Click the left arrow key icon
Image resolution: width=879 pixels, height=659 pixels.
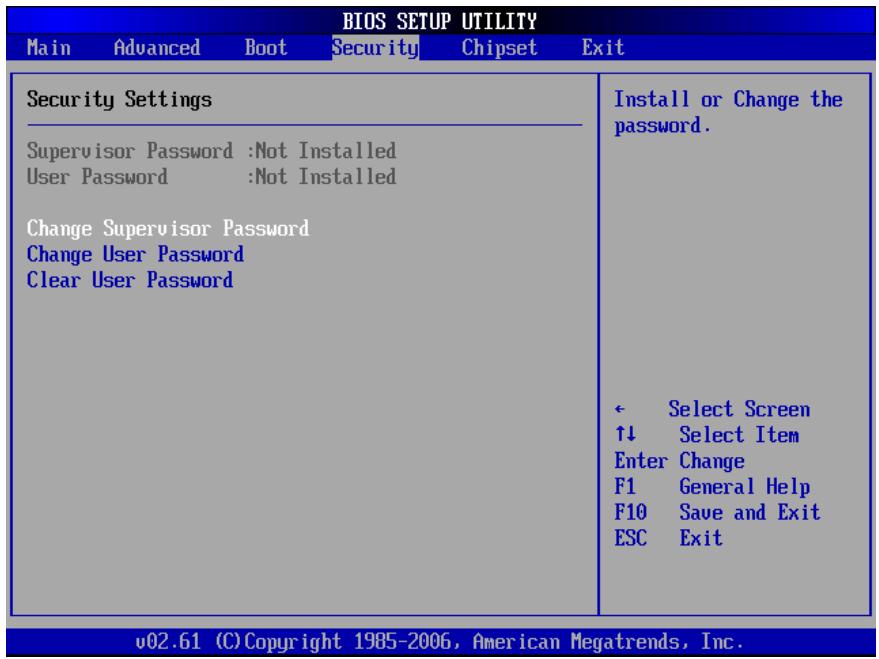[x=619, y=410]
